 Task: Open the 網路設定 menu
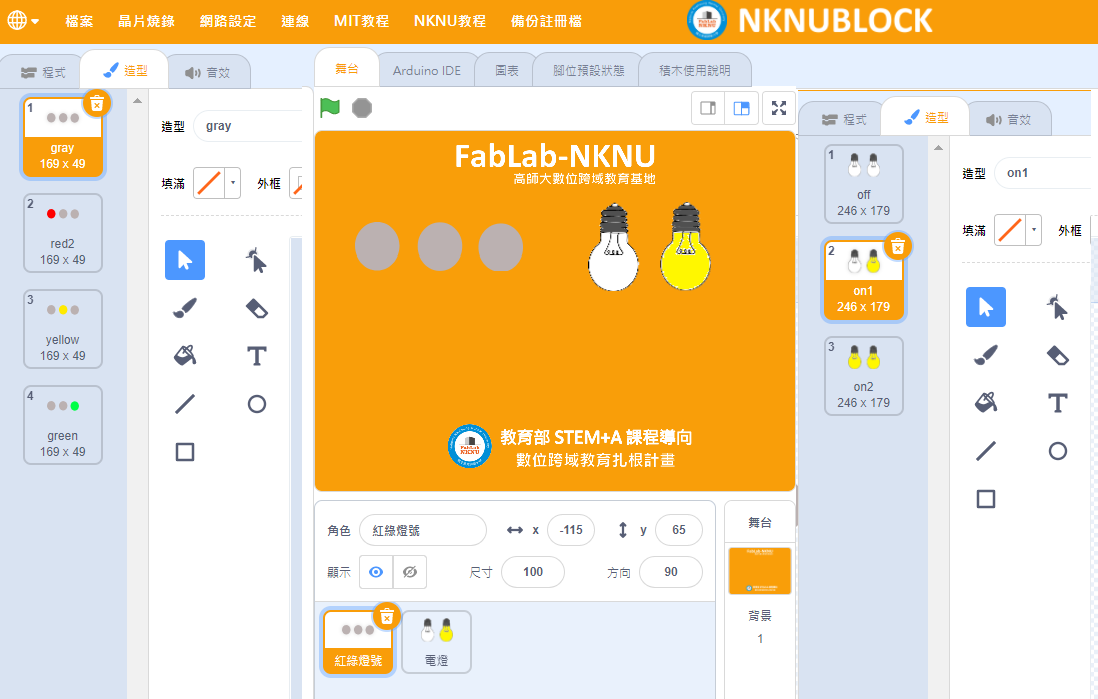[228, 21]
